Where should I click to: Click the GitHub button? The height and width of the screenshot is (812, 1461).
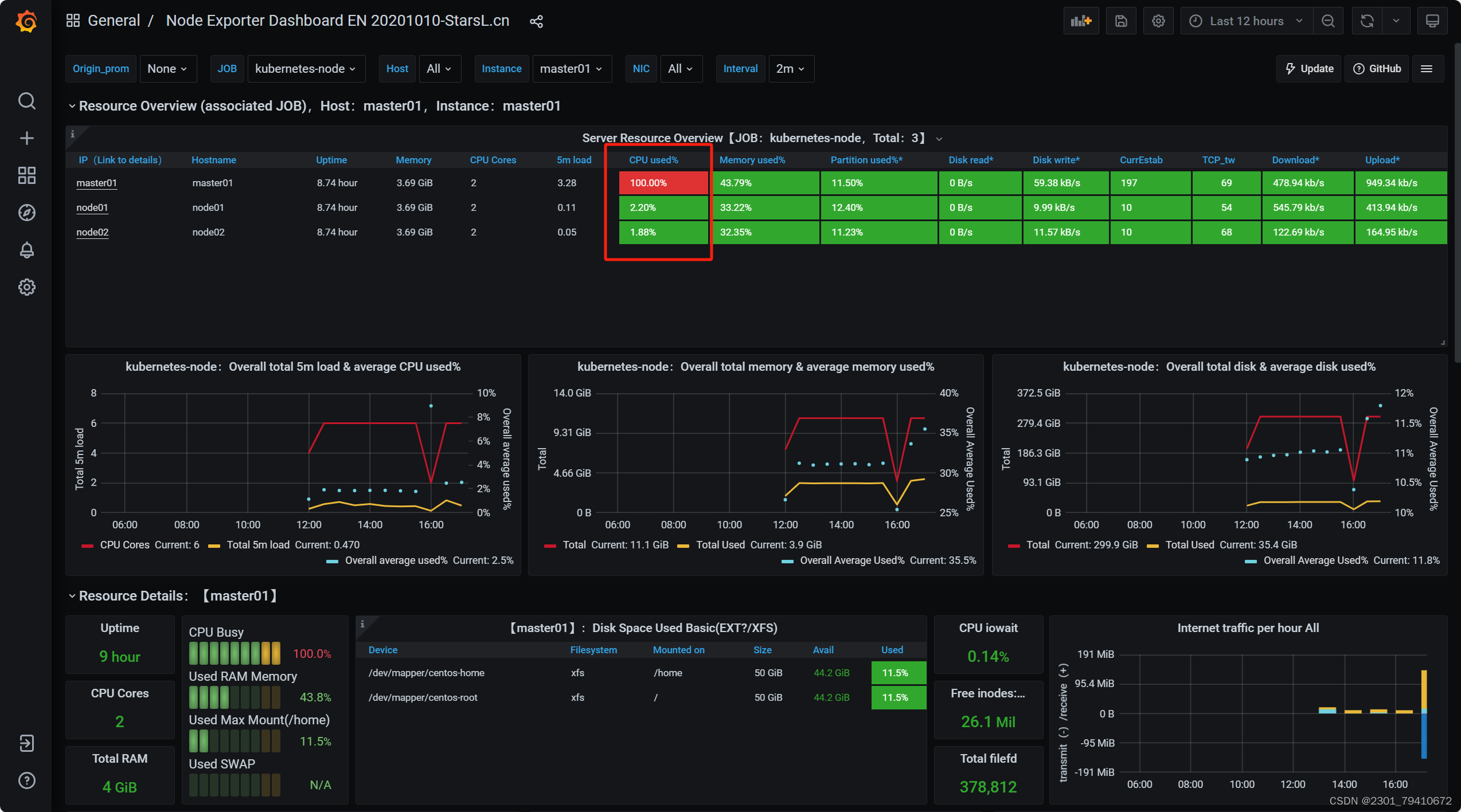click(1377, 69)
